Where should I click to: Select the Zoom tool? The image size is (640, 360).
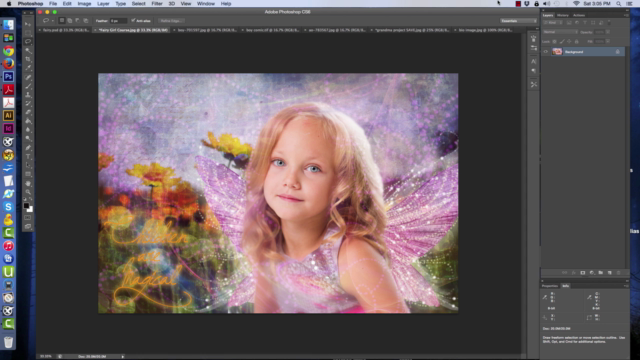click(x=28, y=192)
